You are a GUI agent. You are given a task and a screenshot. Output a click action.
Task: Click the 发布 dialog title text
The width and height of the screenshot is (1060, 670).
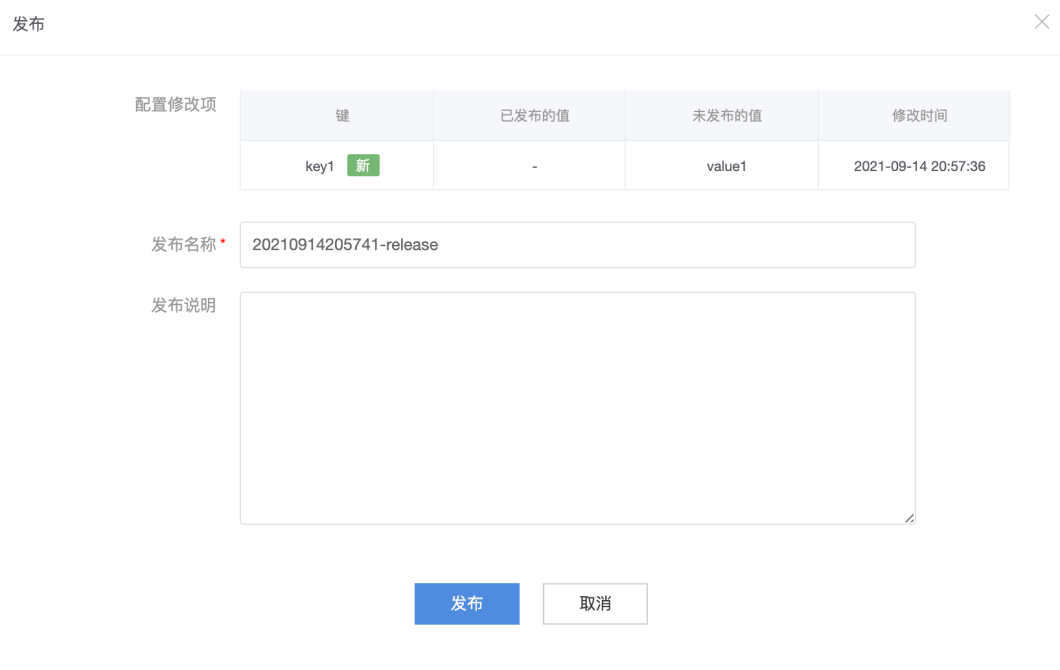[28, 24]
